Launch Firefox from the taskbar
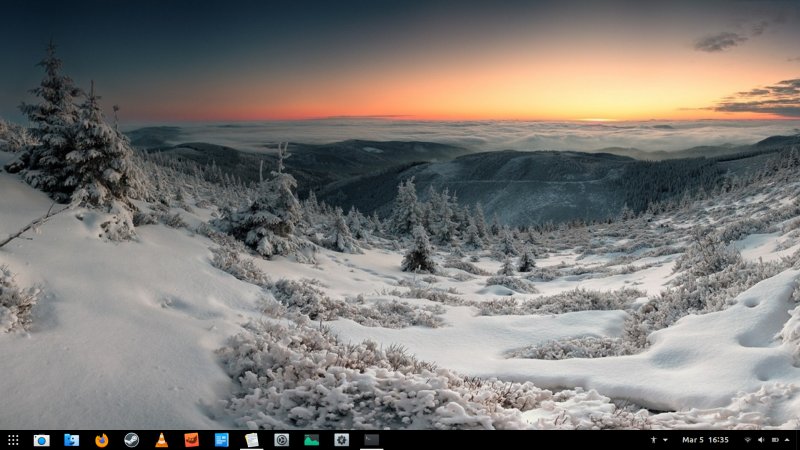 (102, 440)
